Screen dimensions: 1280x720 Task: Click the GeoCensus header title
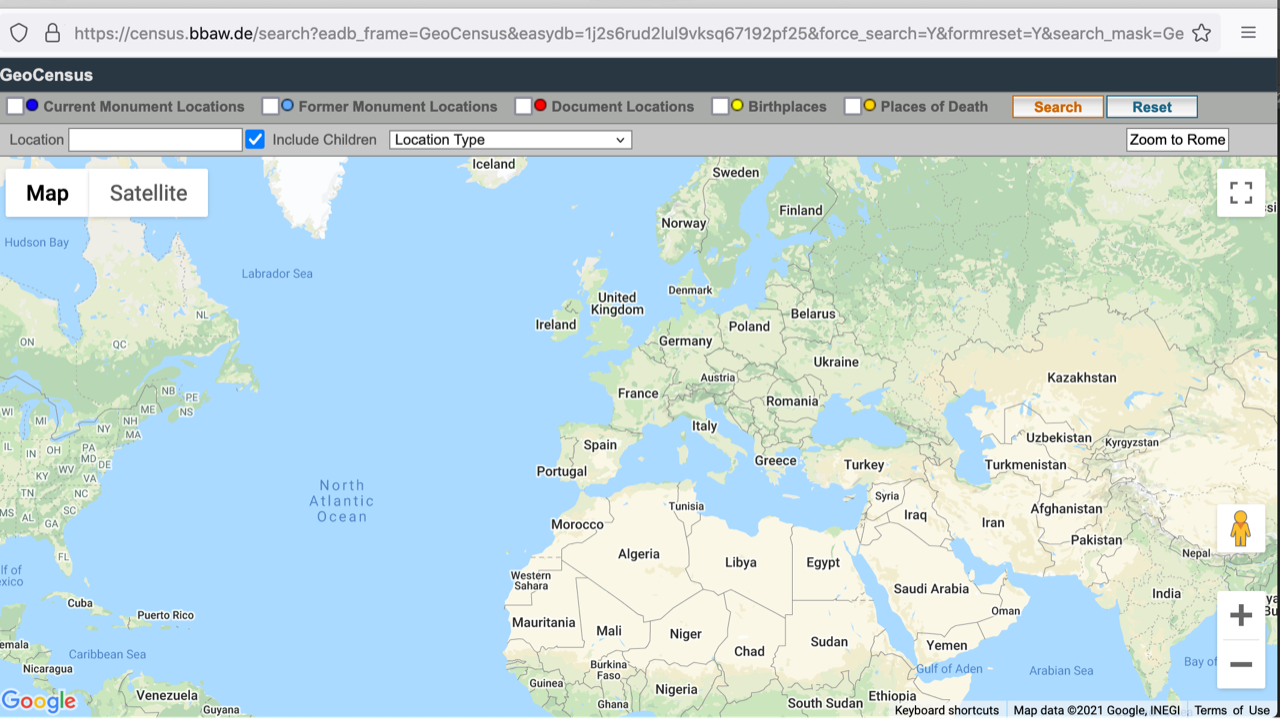46,75
